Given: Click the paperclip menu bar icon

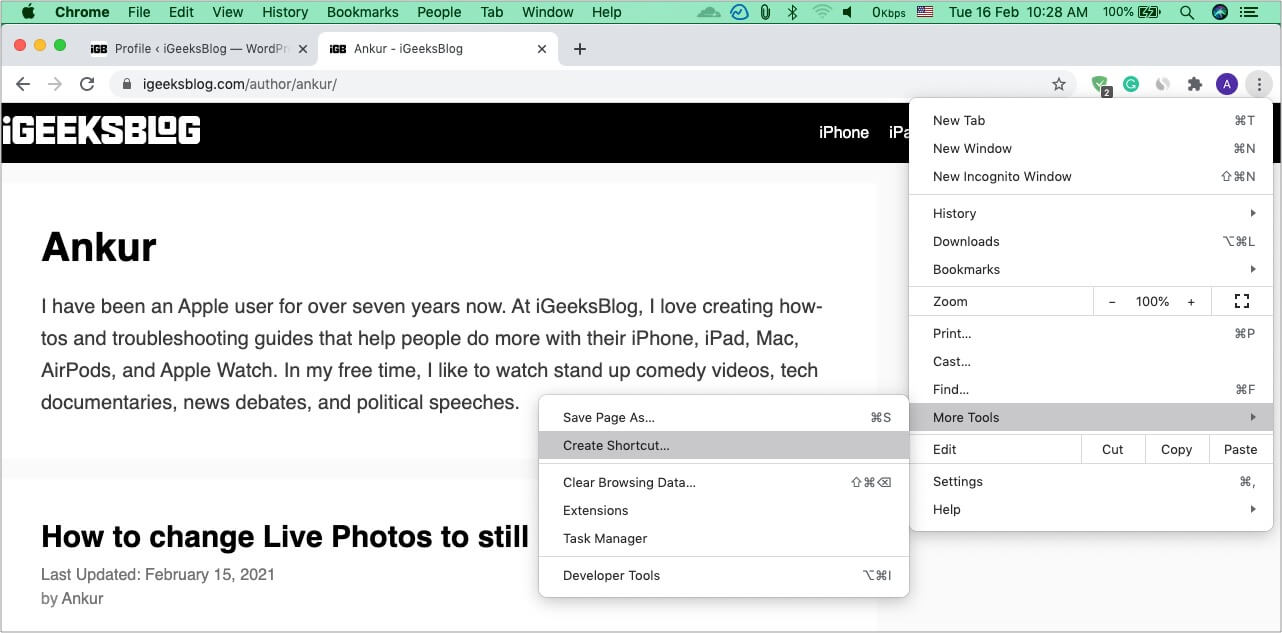Looking at the screenshot, I should click(765, 12).
